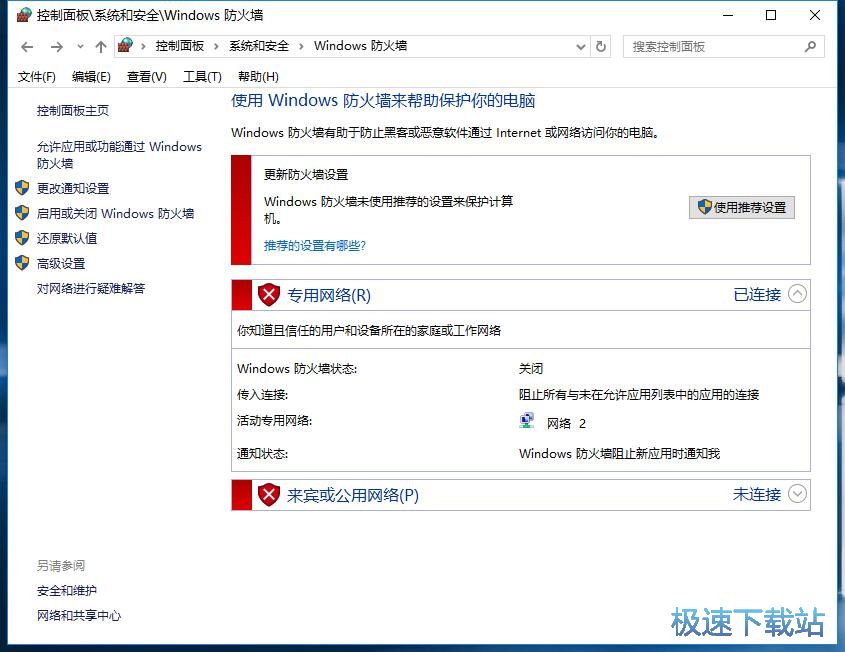The image size is (845, 652).
Task: Go forward using the forward arrow
Action: click(57, 47)
